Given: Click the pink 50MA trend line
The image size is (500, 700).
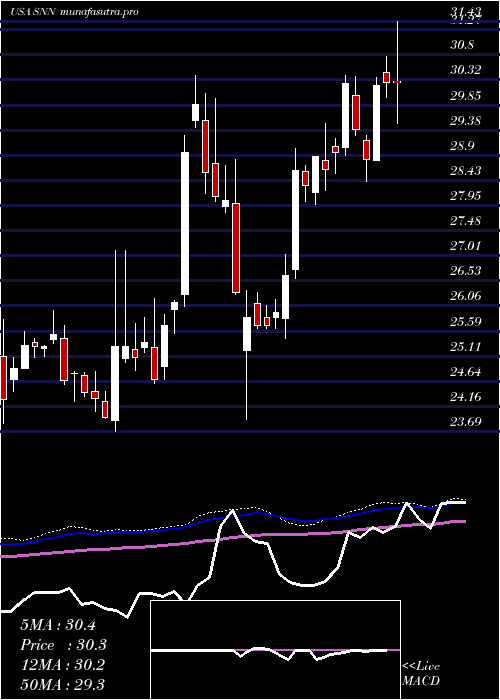Looking at the screenshot, I should 233,538.
